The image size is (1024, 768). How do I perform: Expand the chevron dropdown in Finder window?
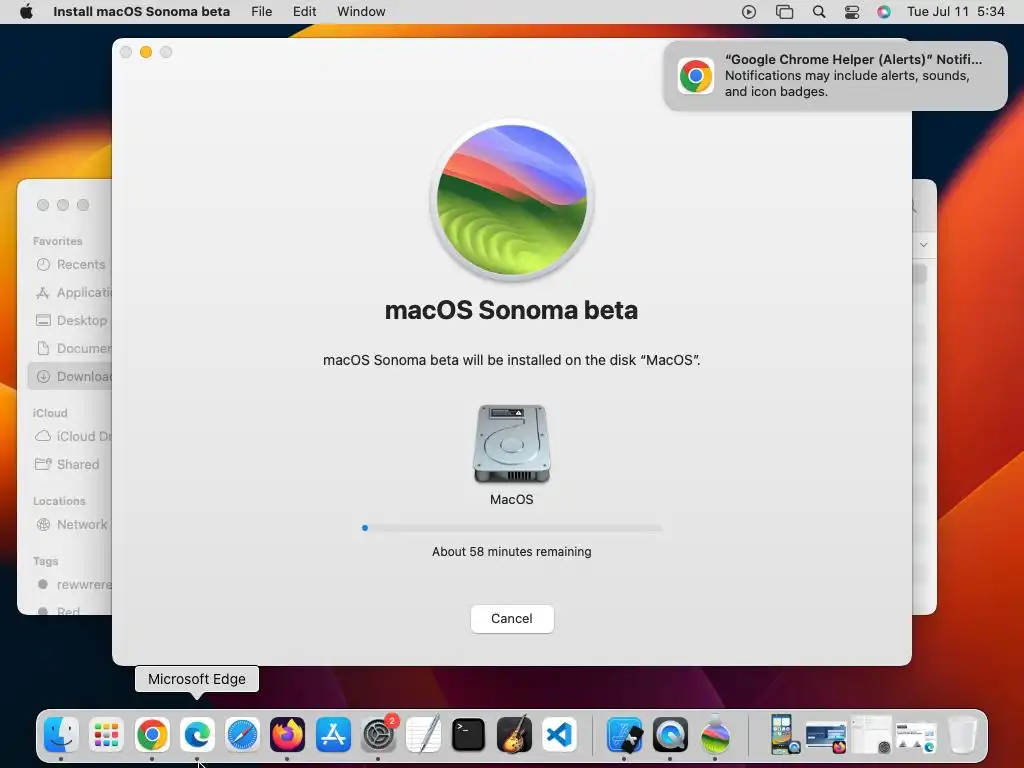(923, 245)
